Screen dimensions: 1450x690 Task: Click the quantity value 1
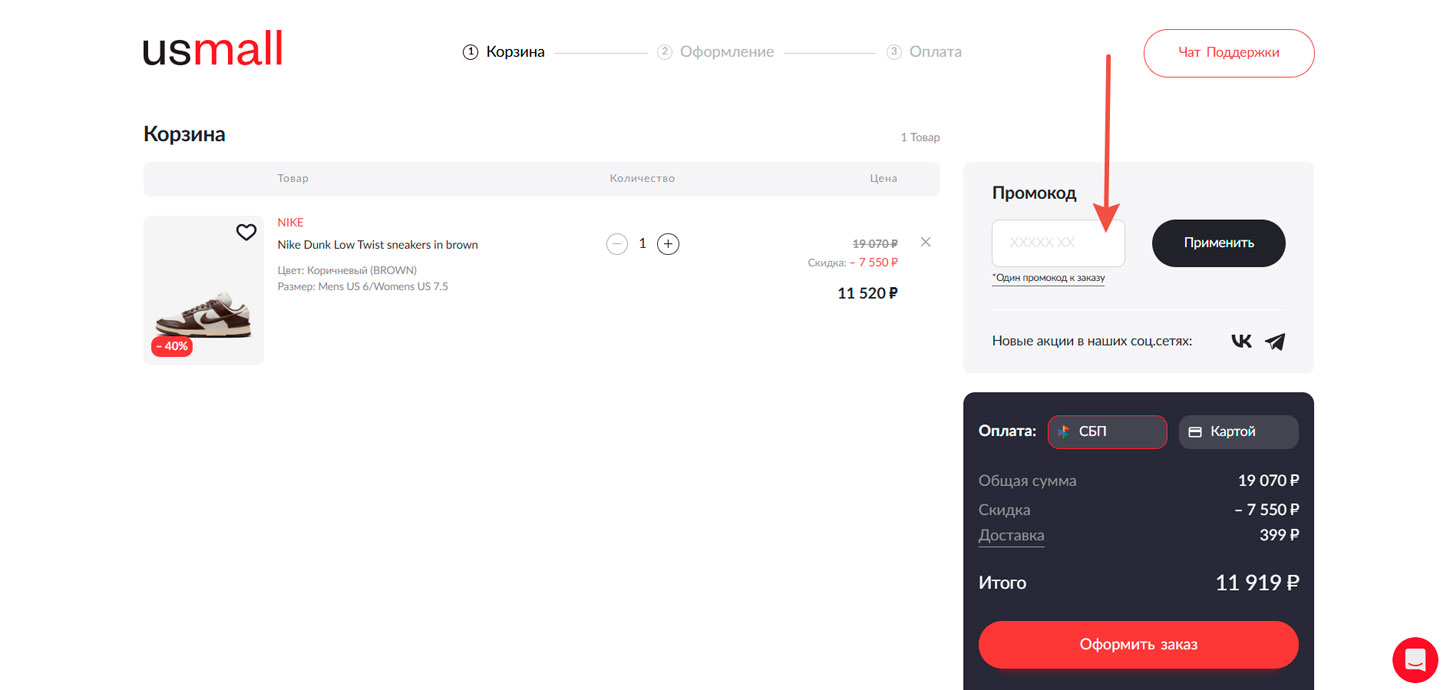point(642,243)
